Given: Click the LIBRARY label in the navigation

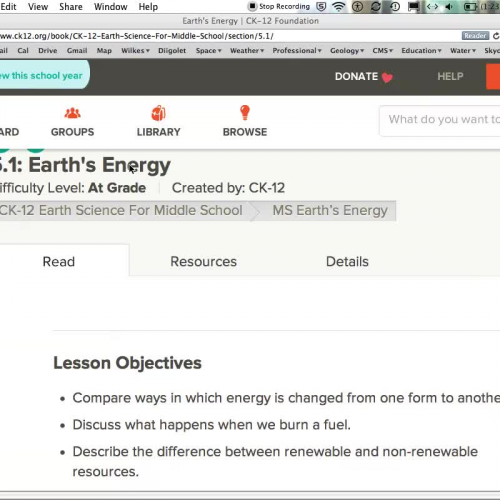Looking at the screenshot, I should 158,132.
